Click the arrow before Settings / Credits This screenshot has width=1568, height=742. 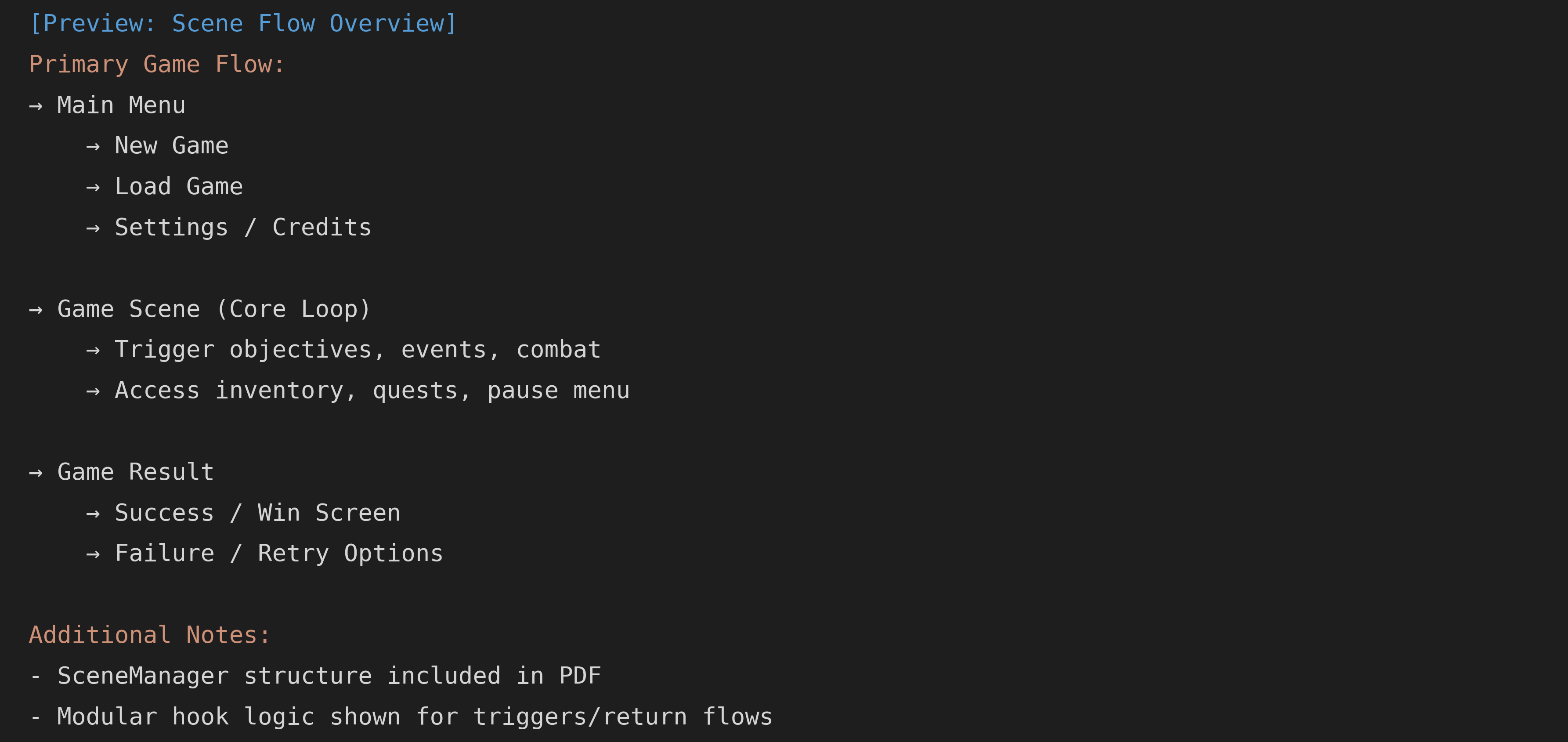point(93,228)
